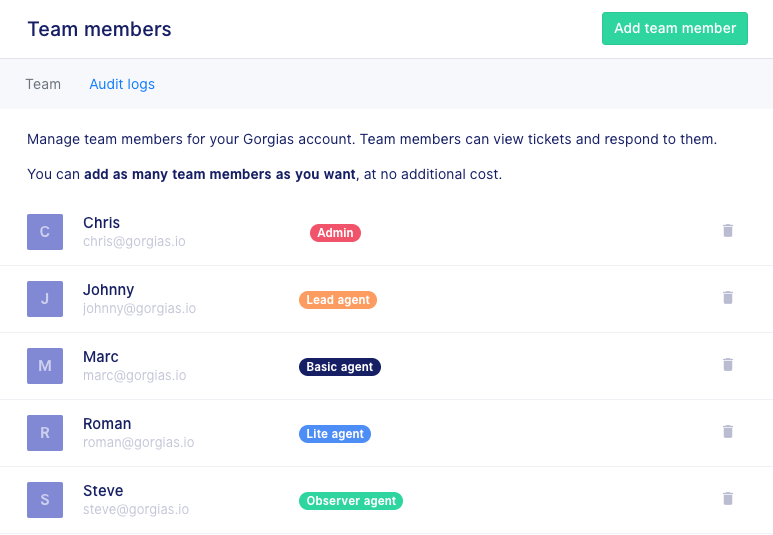Switch to the Audit logs tab
Image resolution: width=773 pixels, height=535 pixels.
(x=122, y=84)
